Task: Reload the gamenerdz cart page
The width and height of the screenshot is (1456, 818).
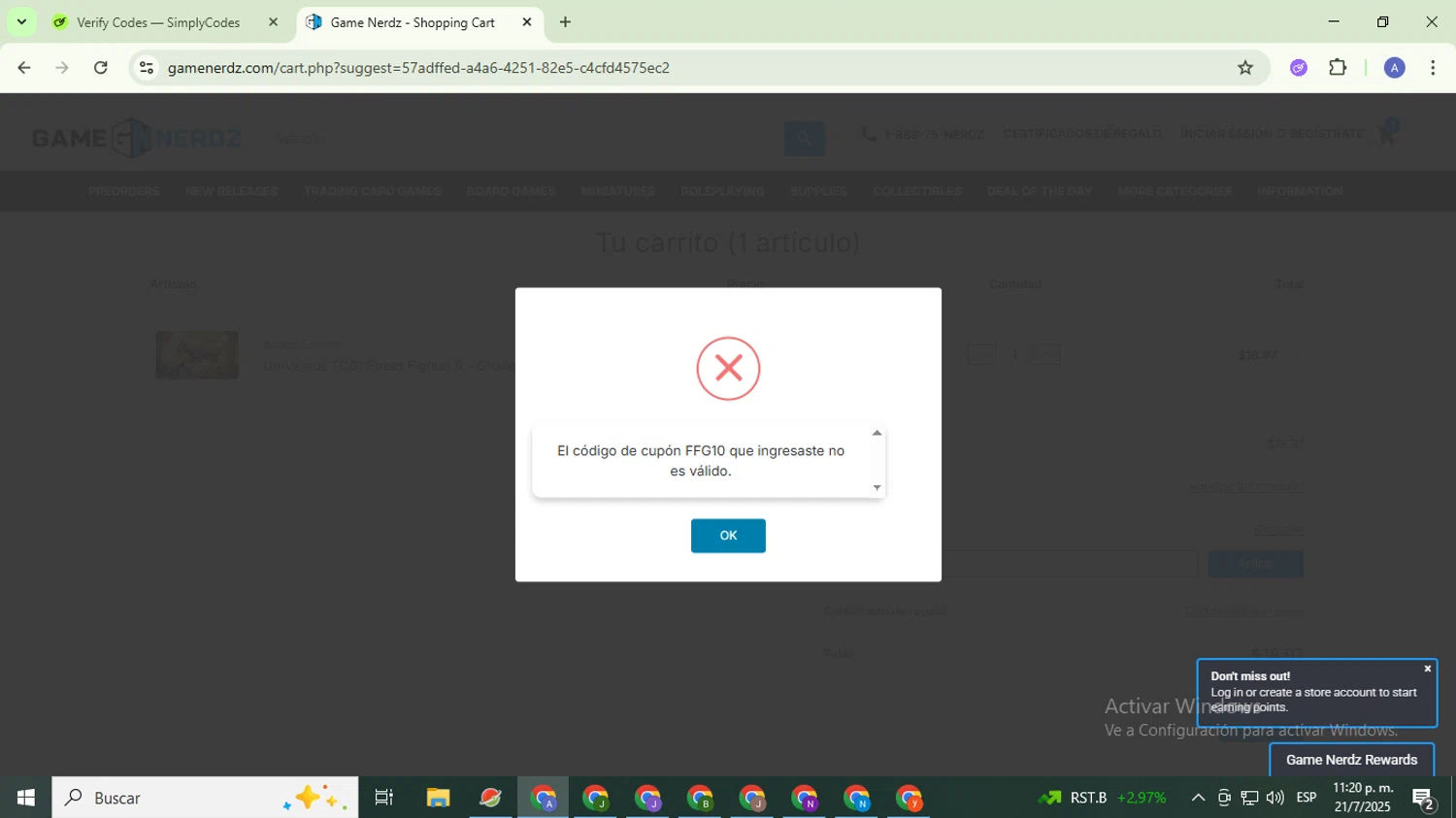Action: click(101, 68)
